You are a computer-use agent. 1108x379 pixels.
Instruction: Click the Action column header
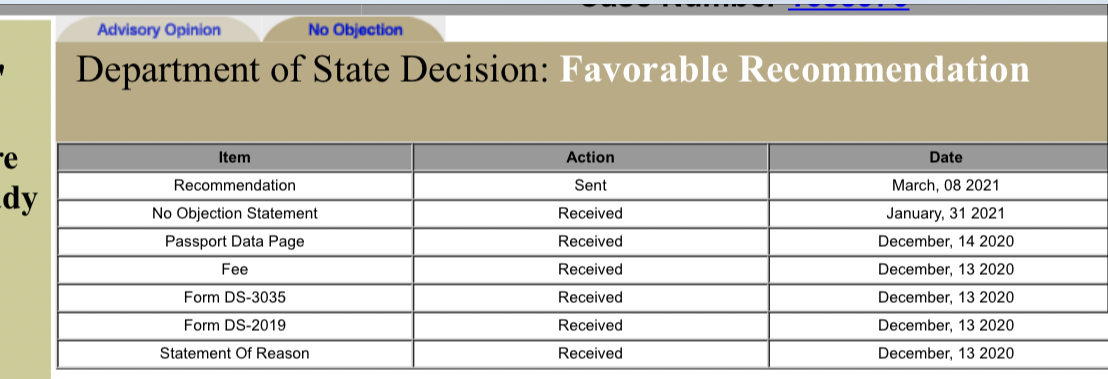(590, 157)
